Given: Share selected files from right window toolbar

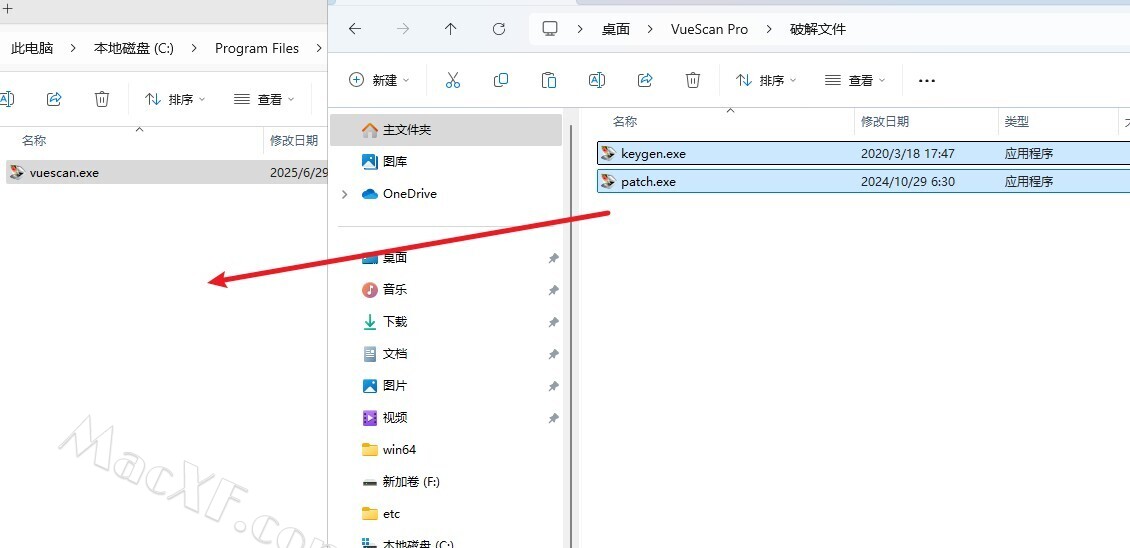Looking at the screenshot, I should coord(646,80).
